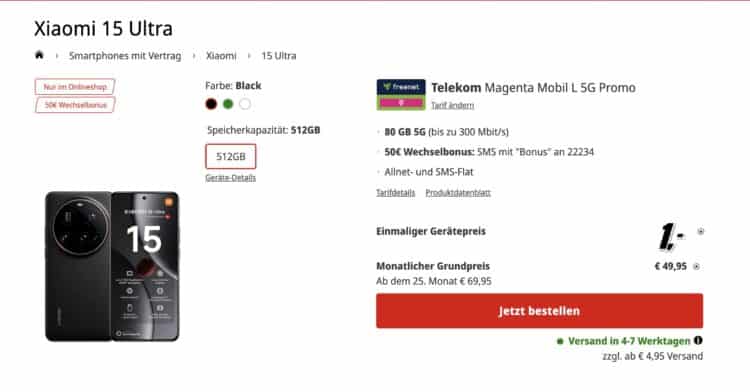Go to home via breadcrumb house icon
Image resolution: width=750 pixels, height=392 pixels.
(x=39, y=55)
